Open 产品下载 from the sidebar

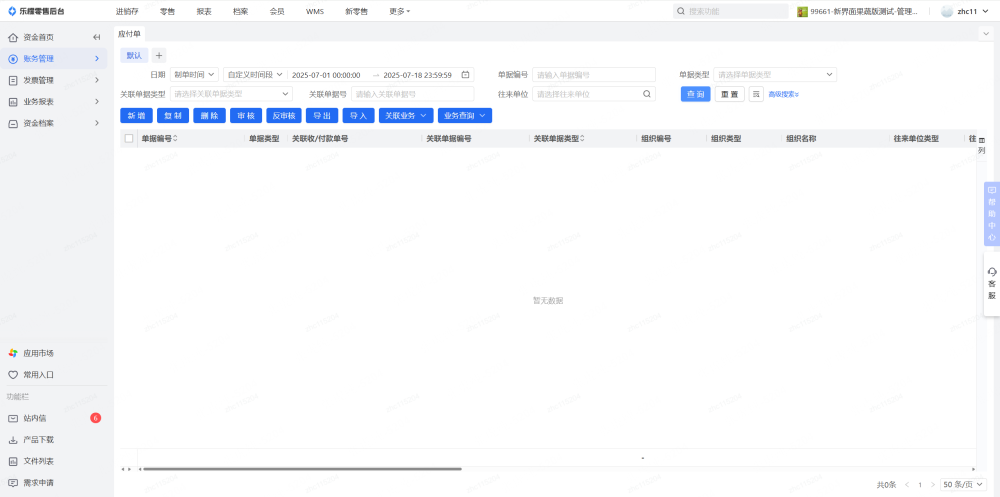pyautogui.click(x=38, y=440)
